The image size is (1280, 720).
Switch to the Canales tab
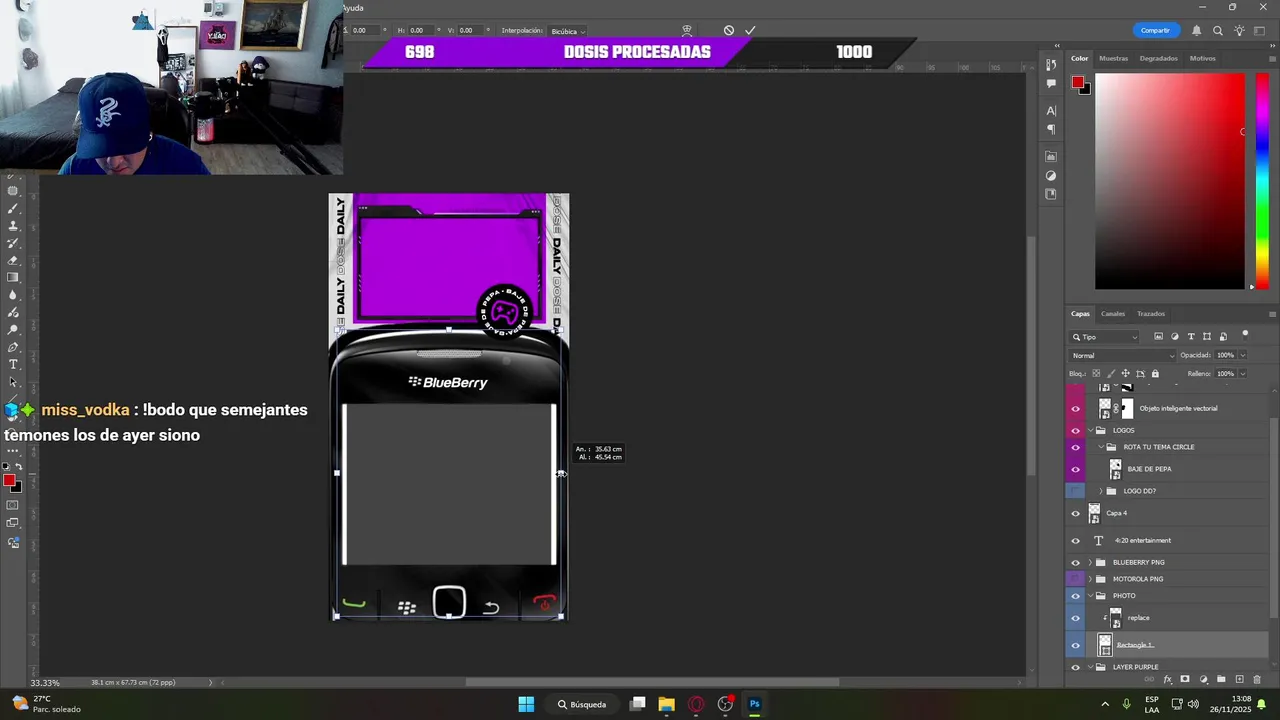tap(1113, 314)
